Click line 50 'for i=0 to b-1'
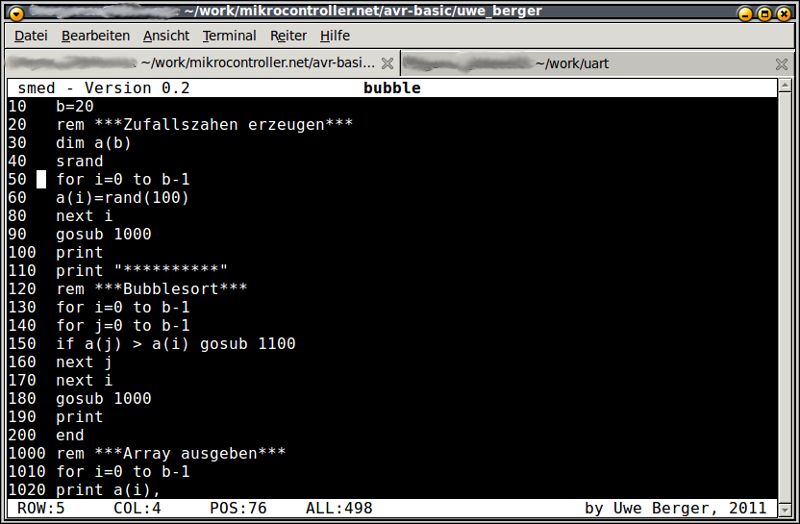 [x=99, y=179]
